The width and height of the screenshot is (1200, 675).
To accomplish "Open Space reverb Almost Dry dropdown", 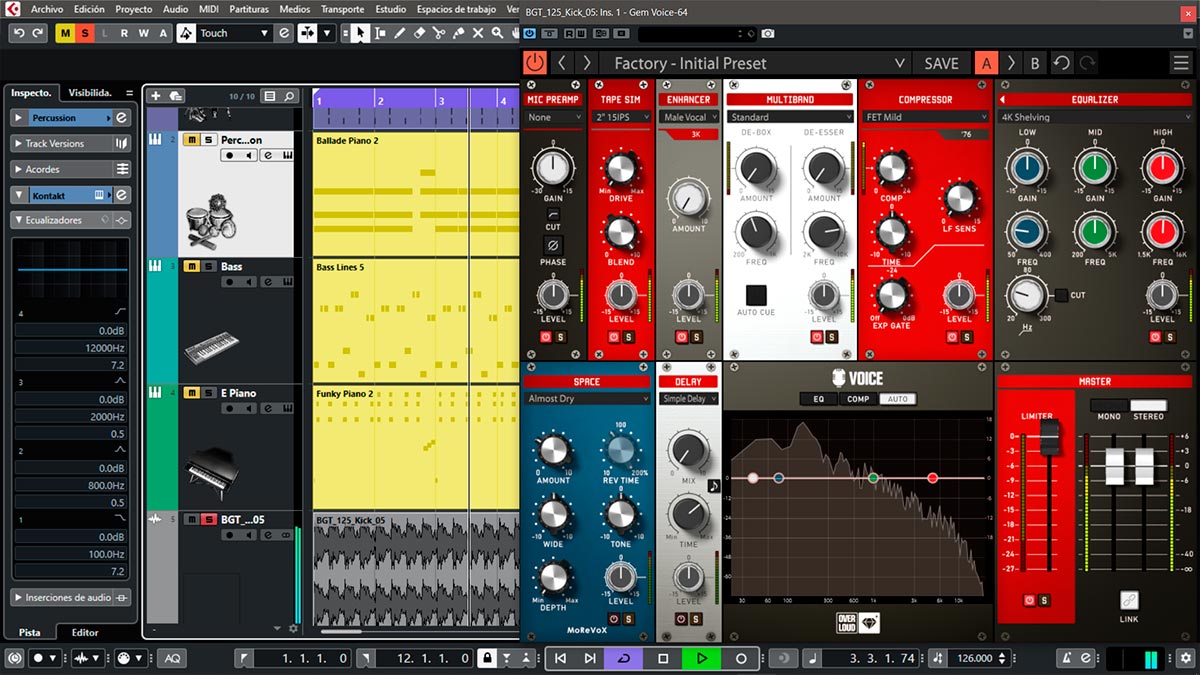I will [587, 399].
